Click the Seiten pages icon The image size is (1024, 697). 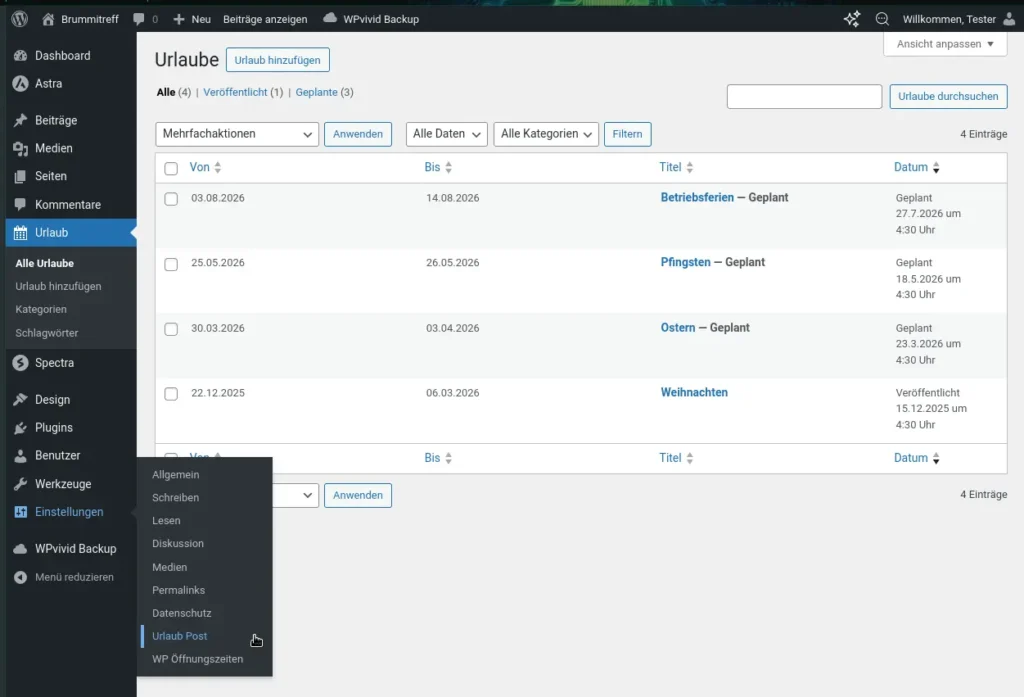pos(20,176)
